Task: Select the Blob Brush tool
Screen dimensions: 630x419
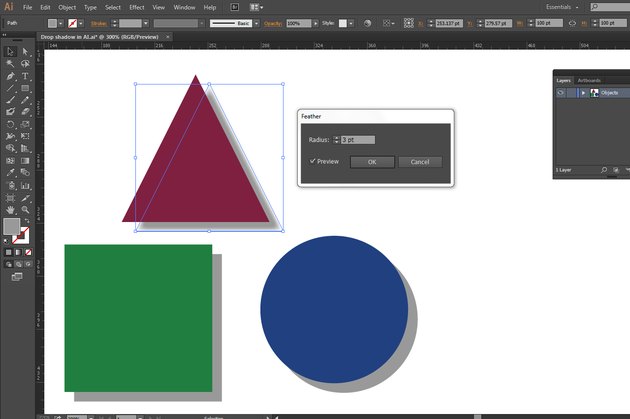Action: (x=10, y=112)
